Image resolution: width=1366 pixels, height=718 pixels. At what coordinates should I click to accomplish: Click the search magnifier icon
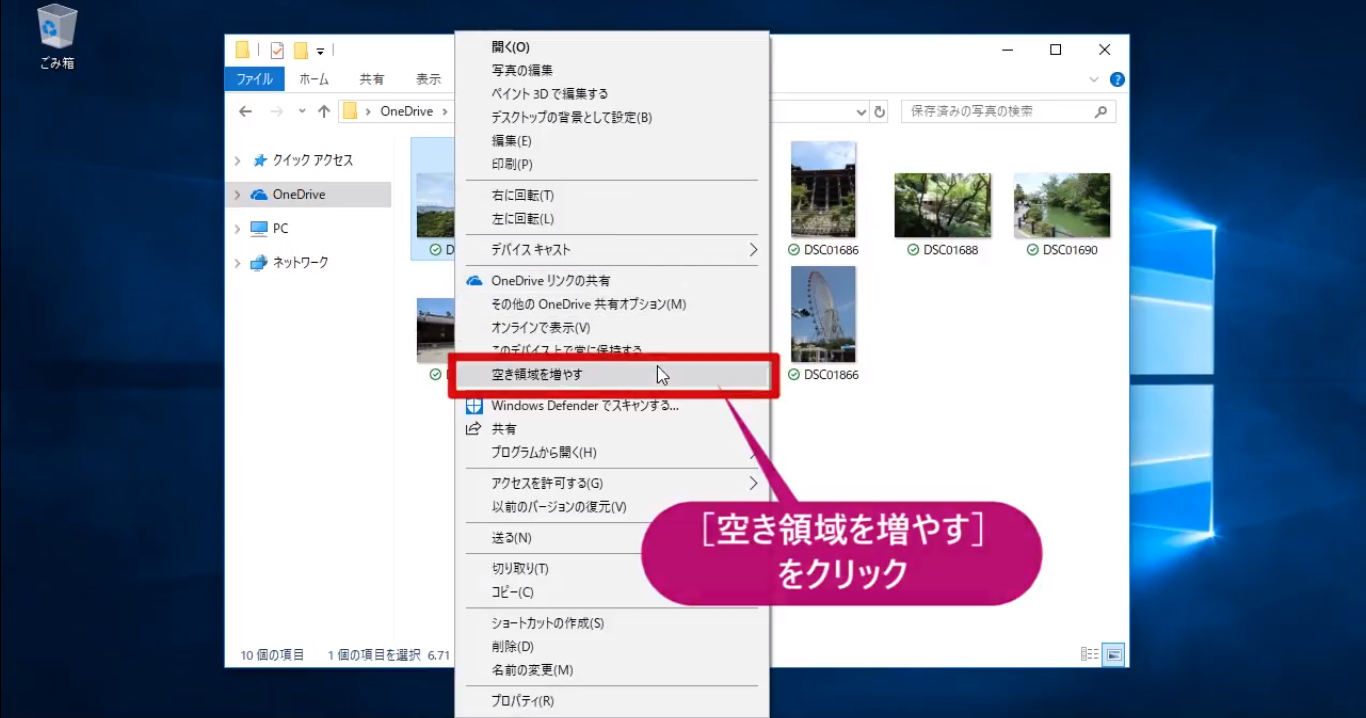point(1101,111)
